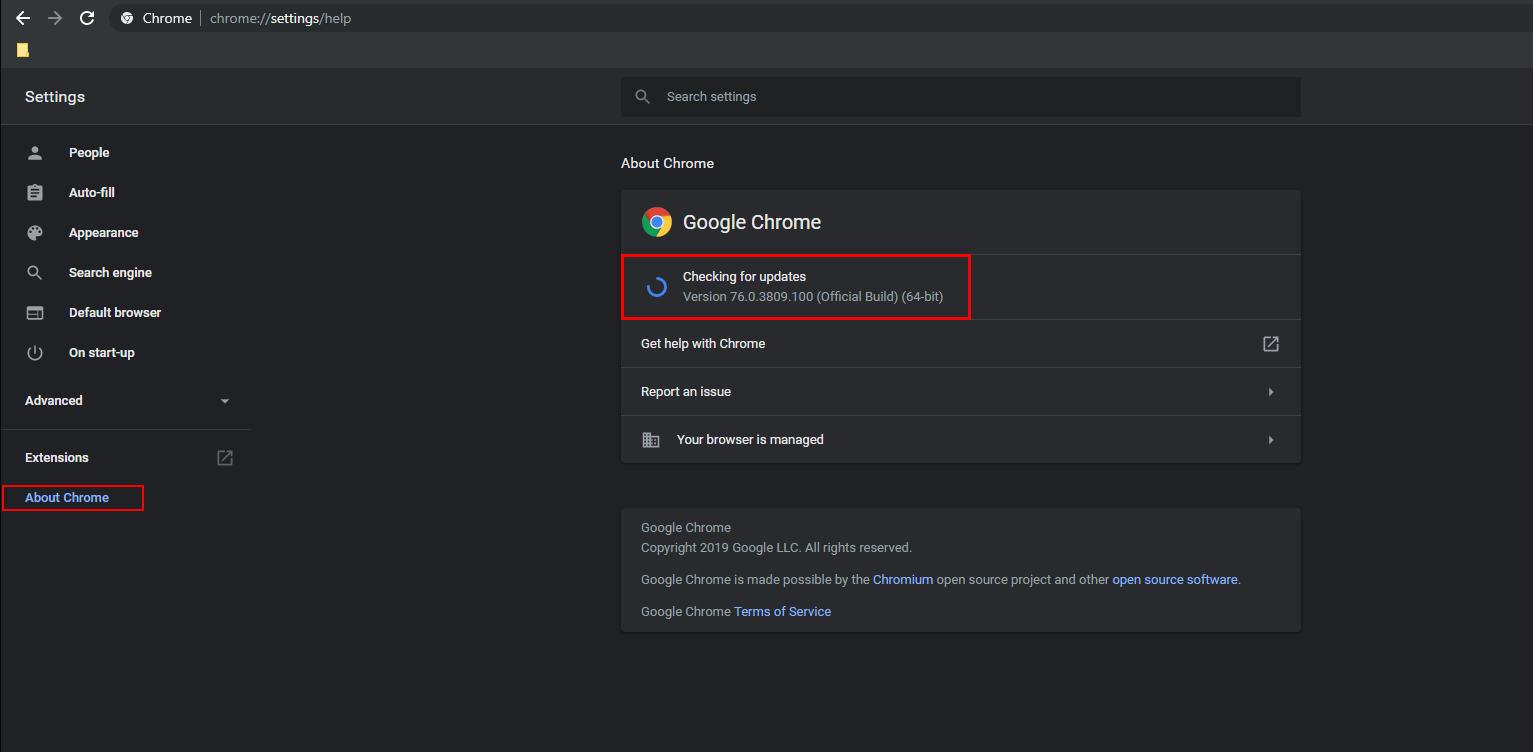Go back using the browser back arrow
This screenshot has width=1533, height=752.
23,18
